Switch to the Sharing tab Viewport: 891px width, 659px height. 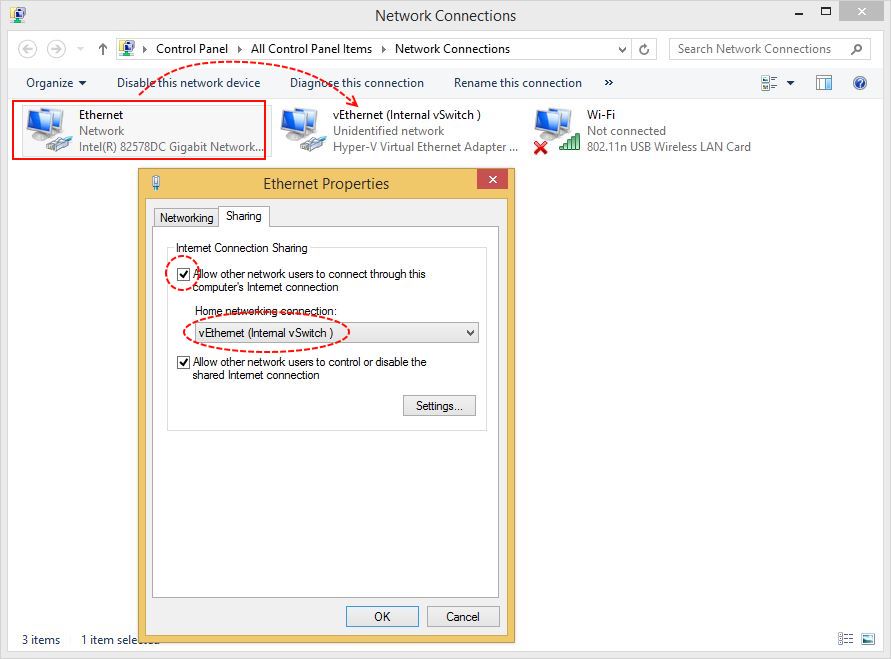tap(244, 216)
